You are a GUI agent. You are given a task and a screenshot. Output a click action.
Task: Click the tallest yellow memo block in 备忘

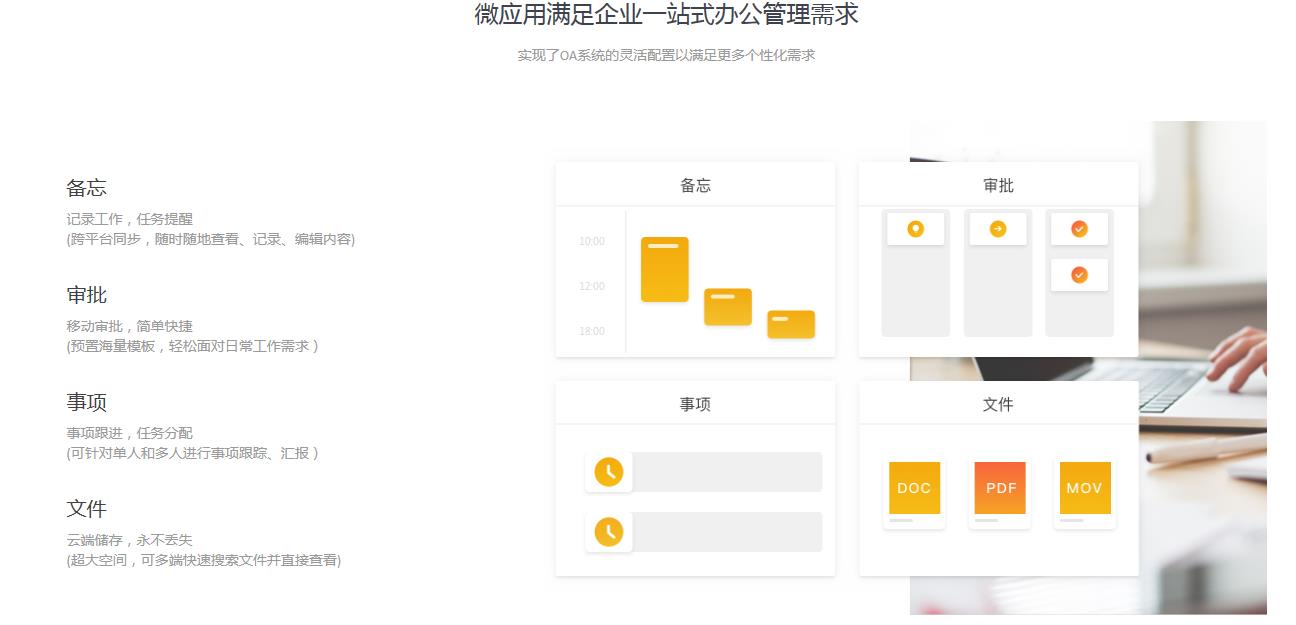[x=665, y=269]
